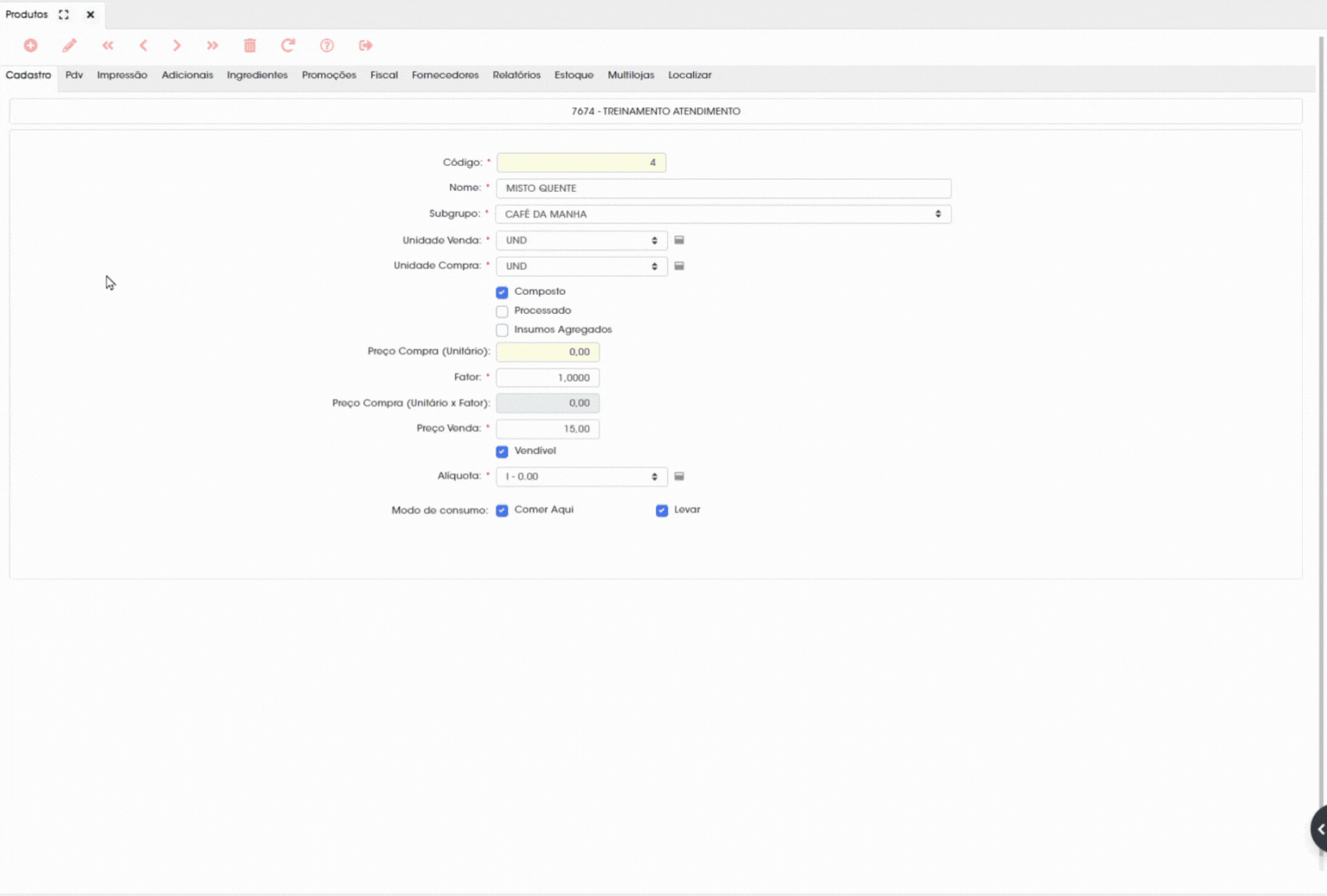Viewport: 1327px width, 896px height.
Task: Open the Fiscal tab
Action: 384,75
